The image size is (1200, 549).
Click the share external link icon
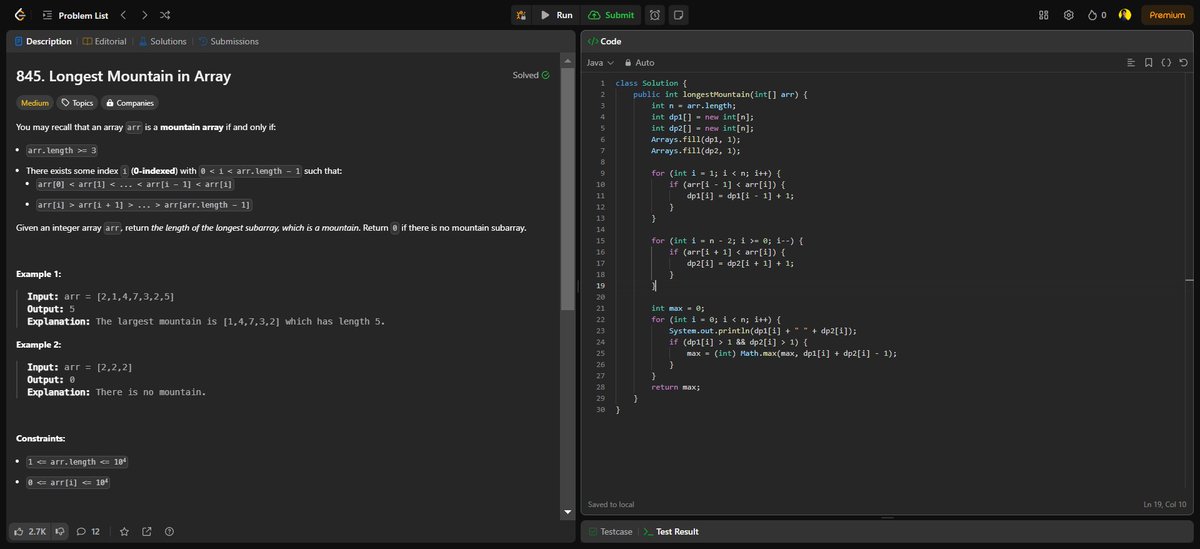[147, 531]
